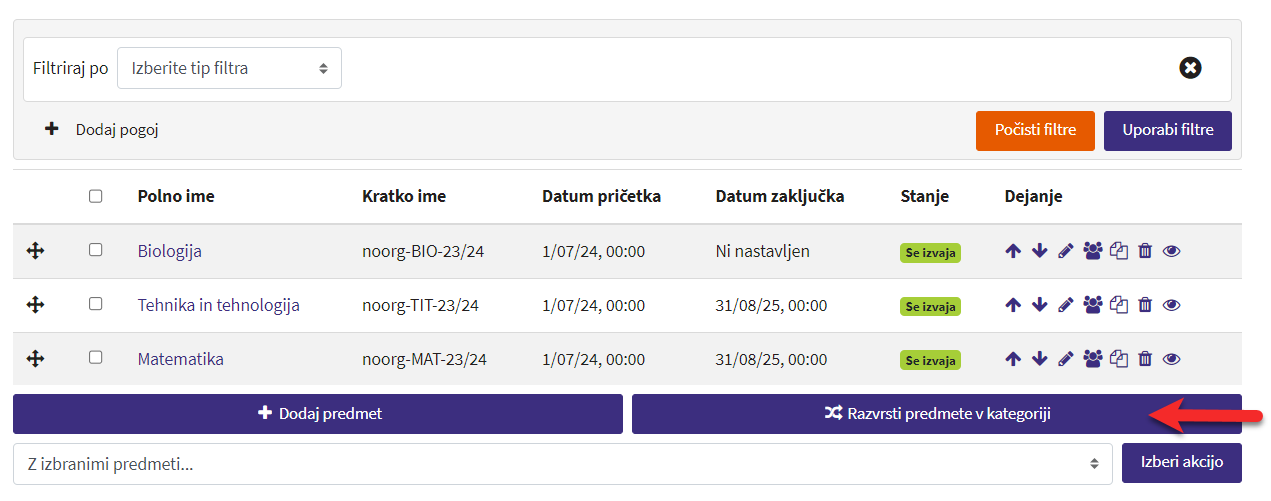
Task: Select the Matematika row checkbox
Action: click(96, 357)
